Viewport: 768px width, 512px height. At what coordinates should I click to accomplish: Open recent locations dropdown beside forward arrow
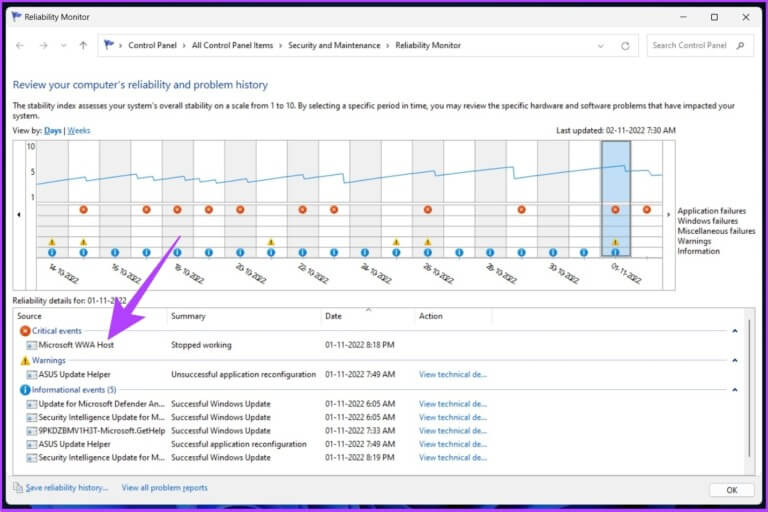coord(64,46)
